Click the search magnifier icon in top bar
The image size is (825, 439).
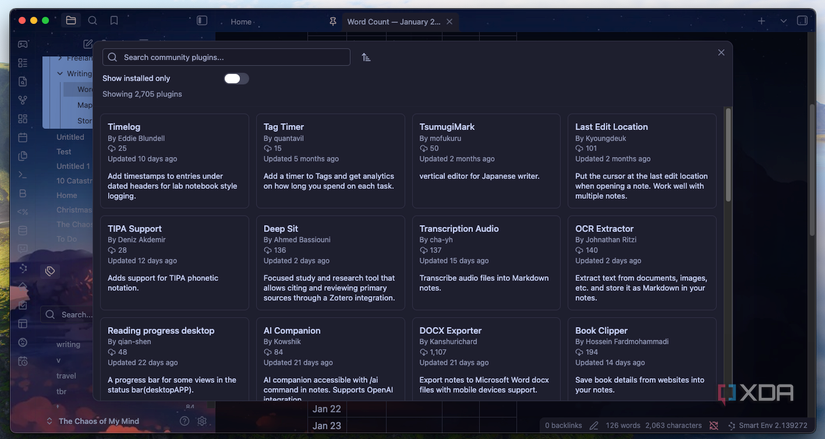[x=93, y=21]
